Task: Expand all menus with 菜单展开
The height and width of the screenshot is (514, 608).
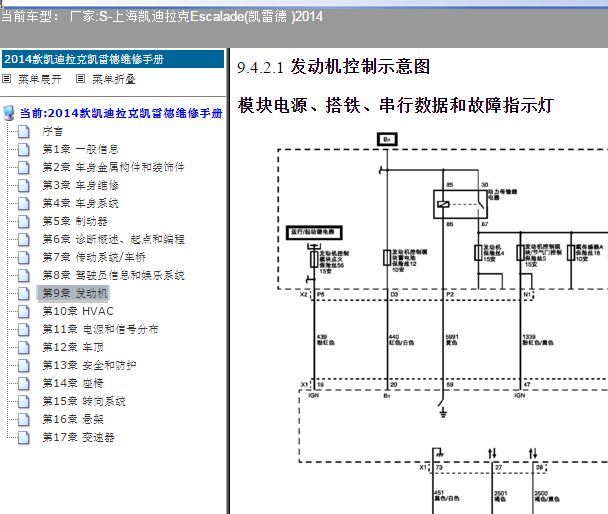Action: 40,79
